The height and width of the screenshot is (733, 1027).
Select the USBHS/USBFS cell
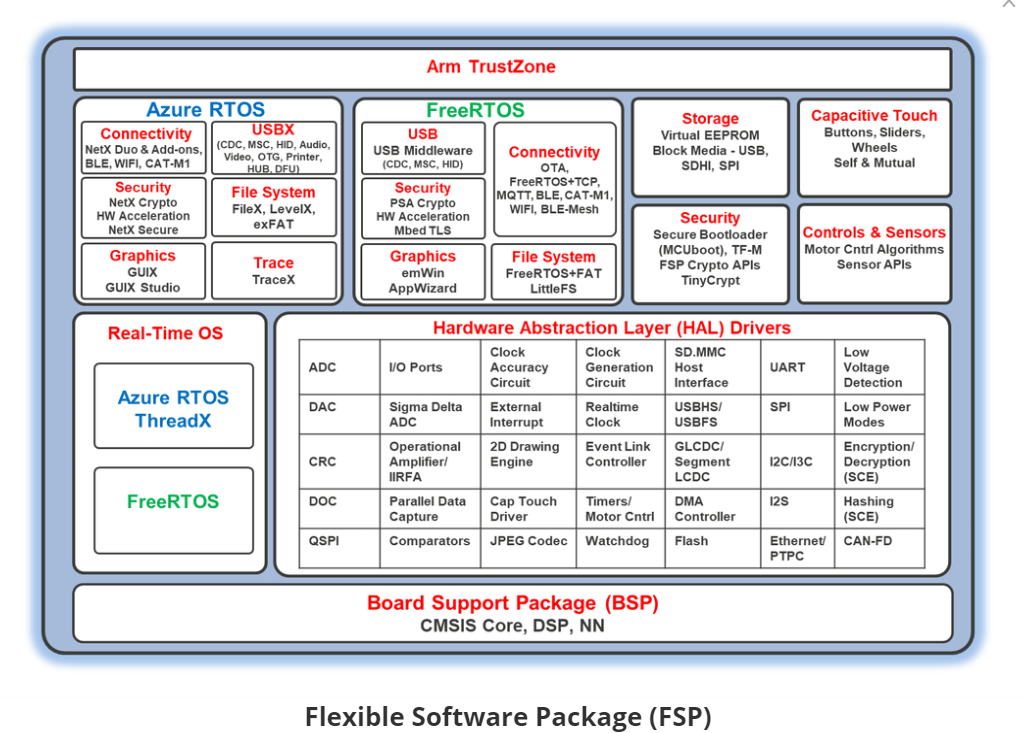pyautogui.click(x=713, y=414)
